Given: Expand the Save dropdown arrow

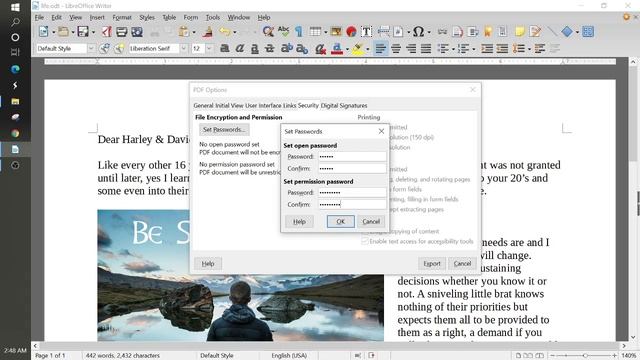Looking at the screenshot, I should 93,32.
